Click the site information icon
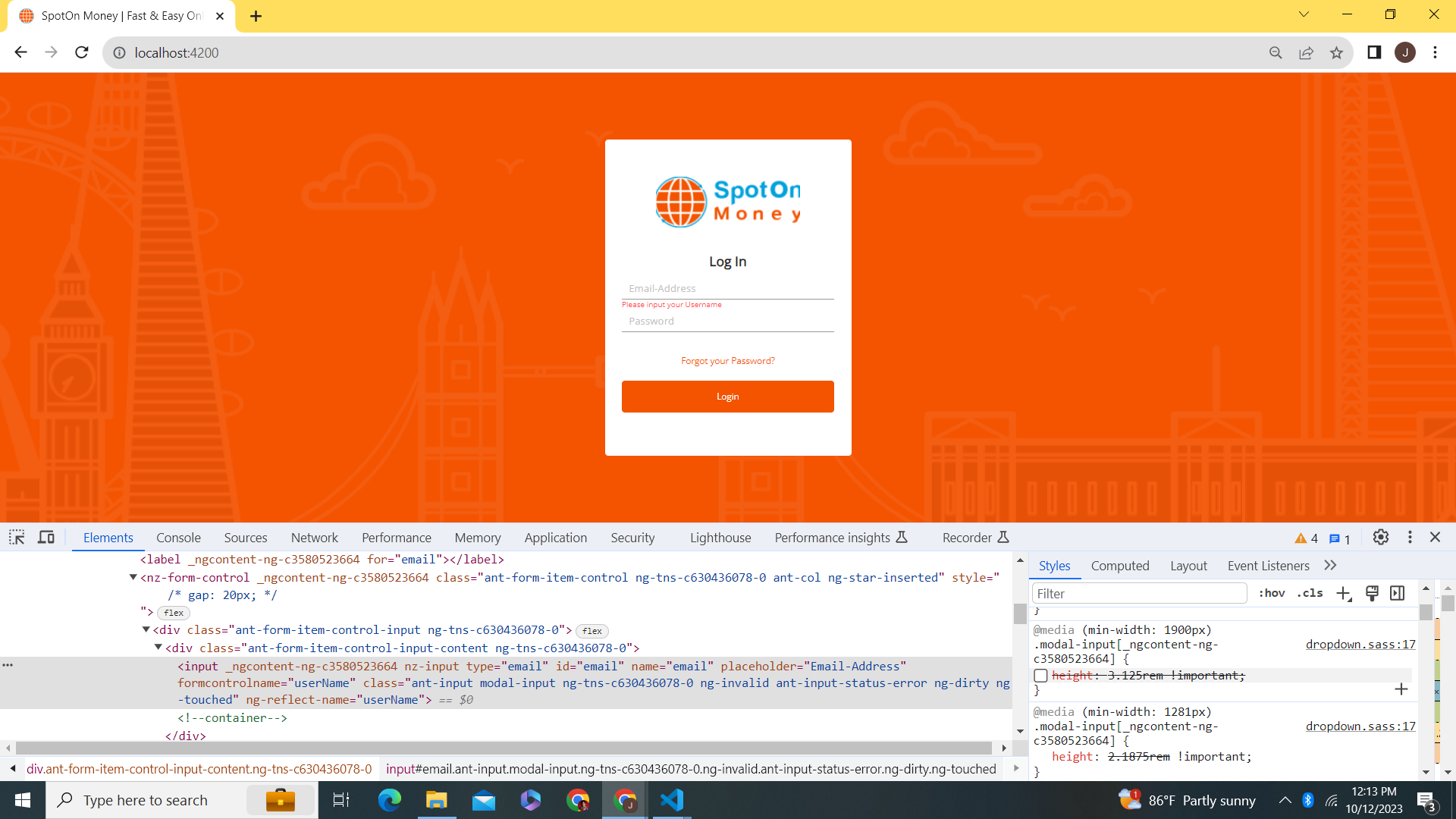1456x819 pixels. pos(119,52)
